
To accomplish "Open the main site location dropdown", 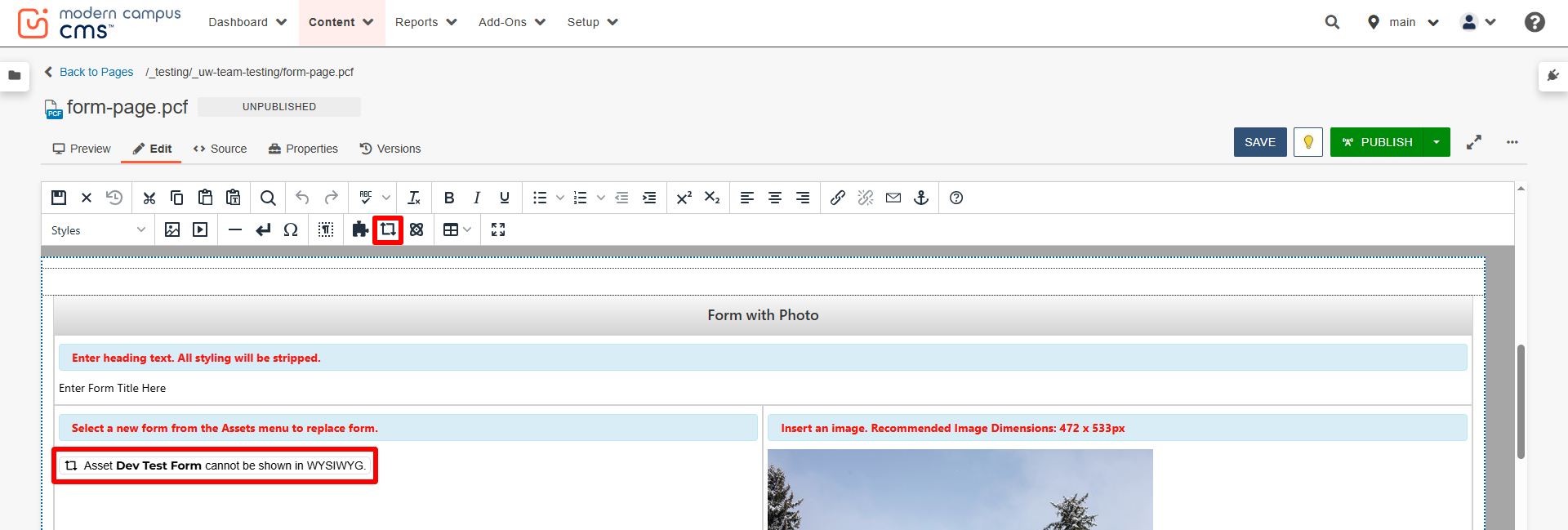I will pos(1403,22).
